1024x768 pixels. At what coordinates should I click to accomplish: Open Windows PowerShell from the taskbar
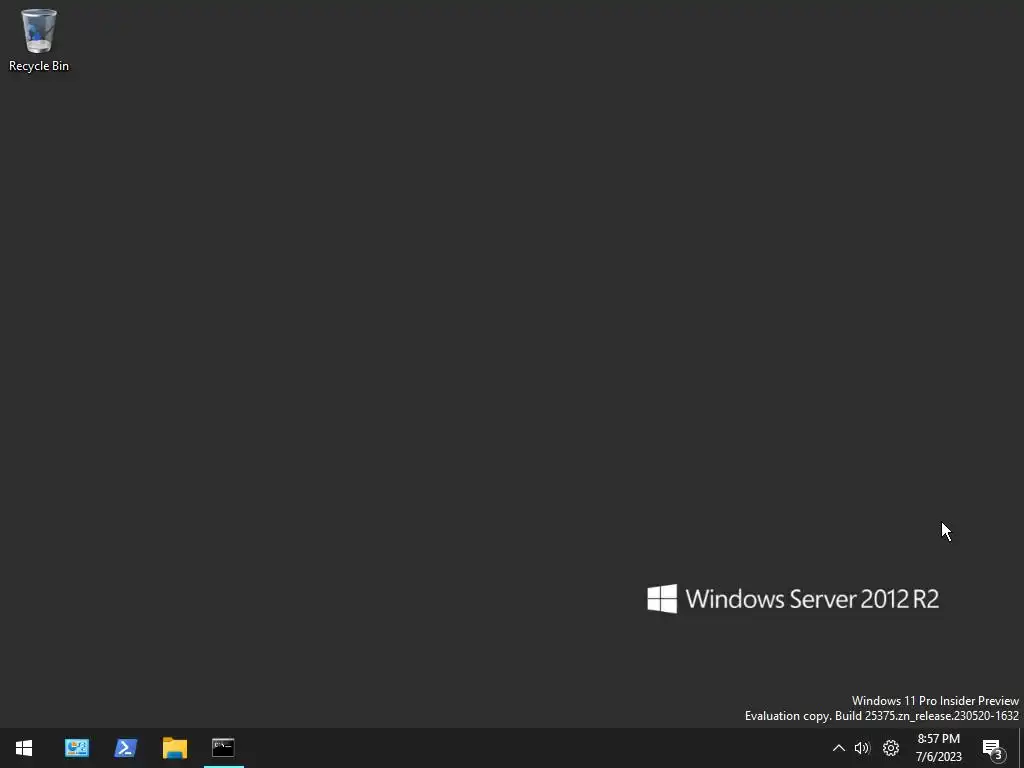[125, 748]
